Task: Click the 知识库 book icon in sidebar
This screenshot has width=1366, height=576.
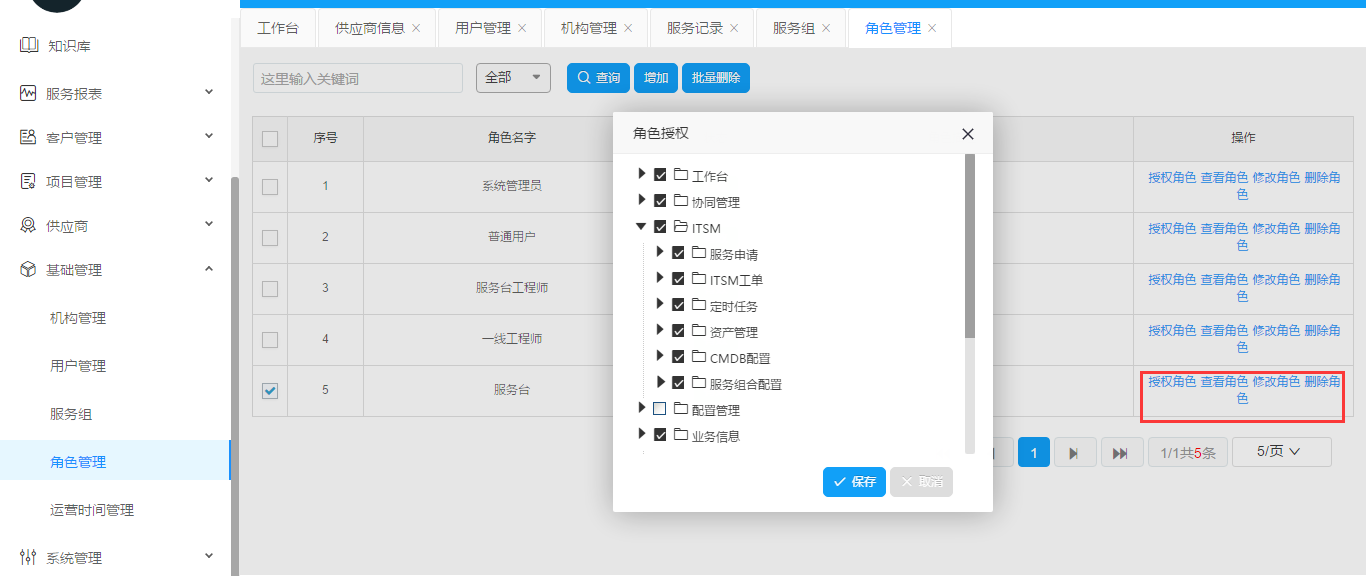Action: (28, 45)
